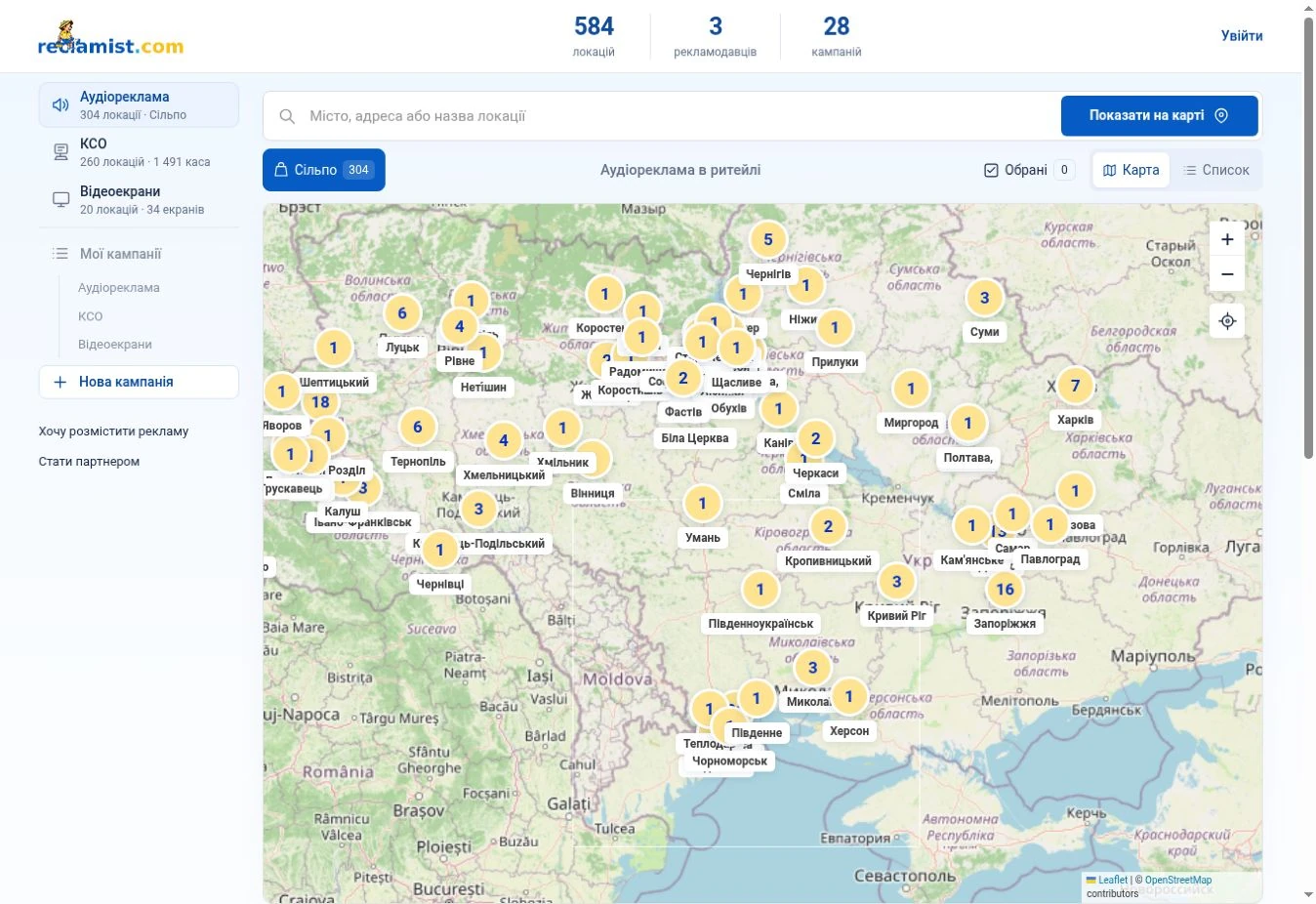Screen dimensions: 1316x904
Task: Click the Миргород map label
Action: (911, 423)
